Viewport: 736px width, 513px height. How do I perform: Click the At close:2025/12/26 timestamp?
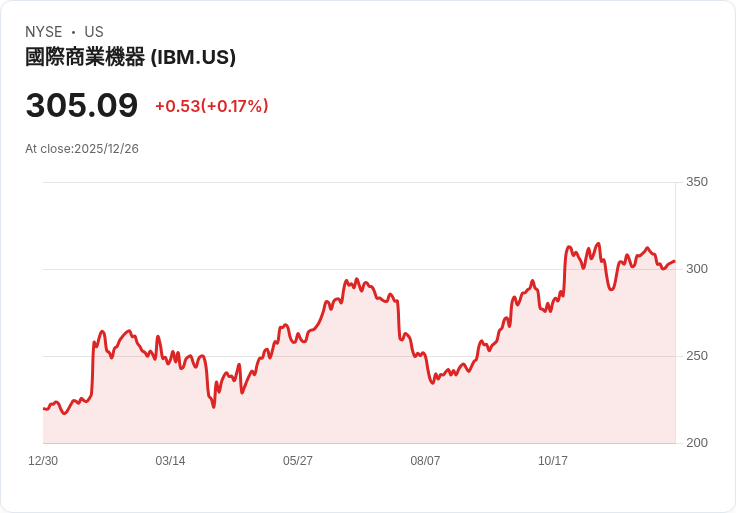82,149
